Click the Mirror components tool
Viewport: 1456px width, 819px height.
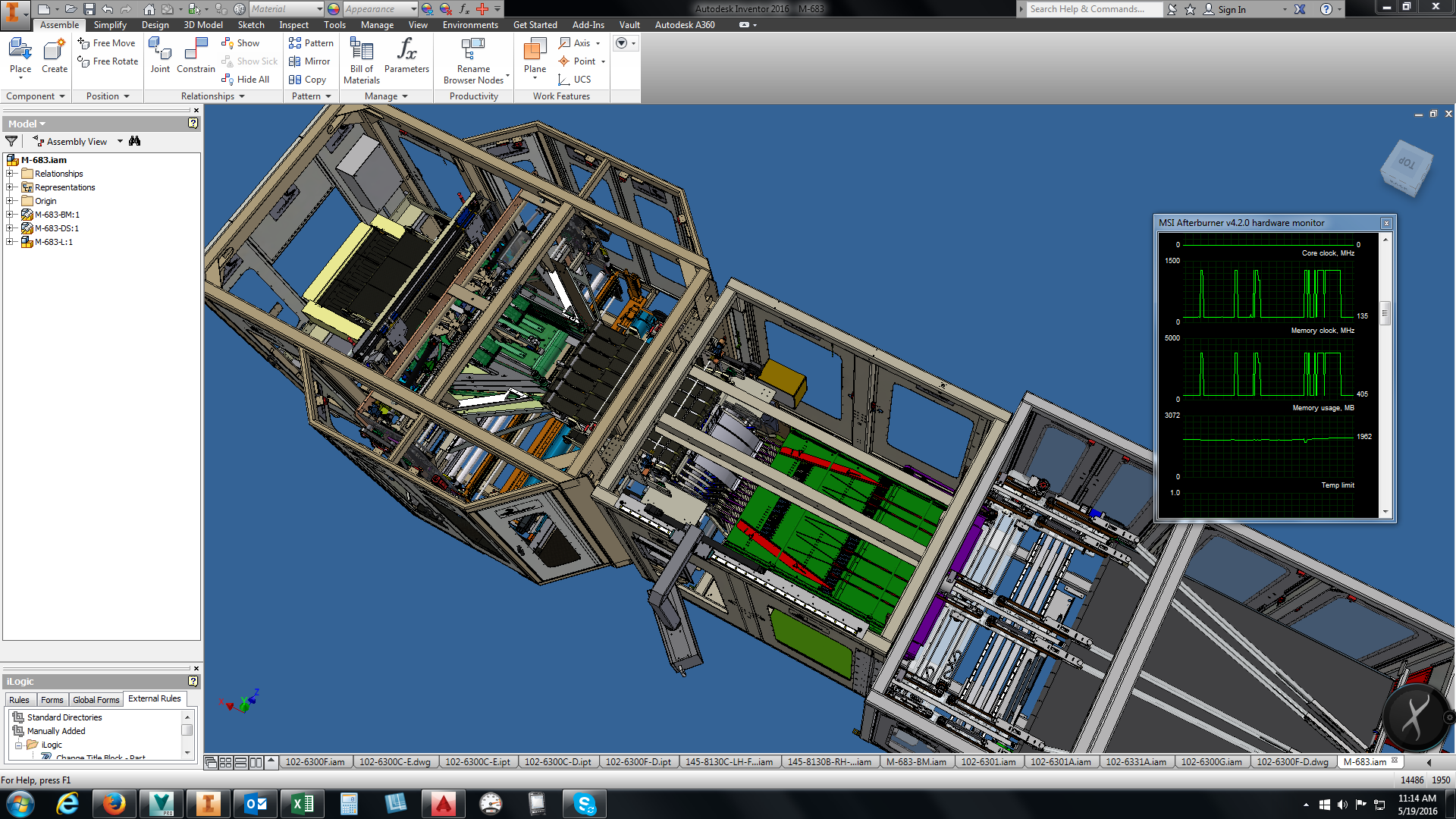point(309,61)
